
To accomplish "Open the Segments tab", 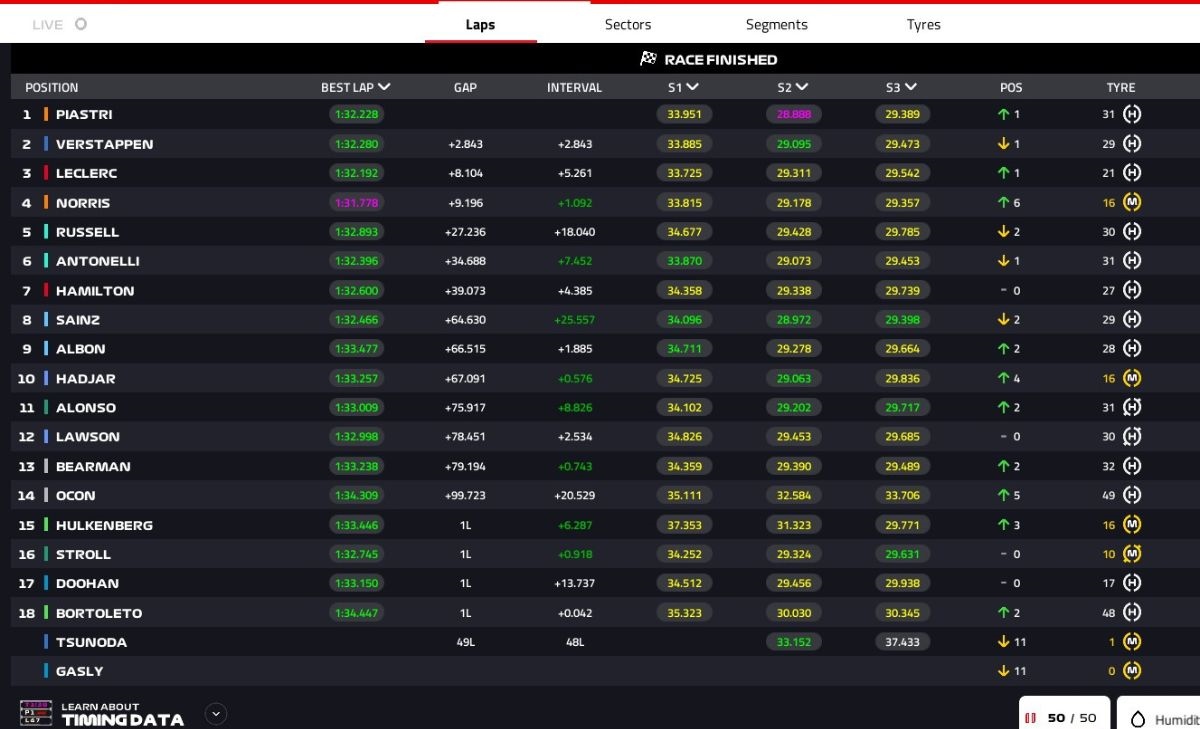I will (776, 24).
